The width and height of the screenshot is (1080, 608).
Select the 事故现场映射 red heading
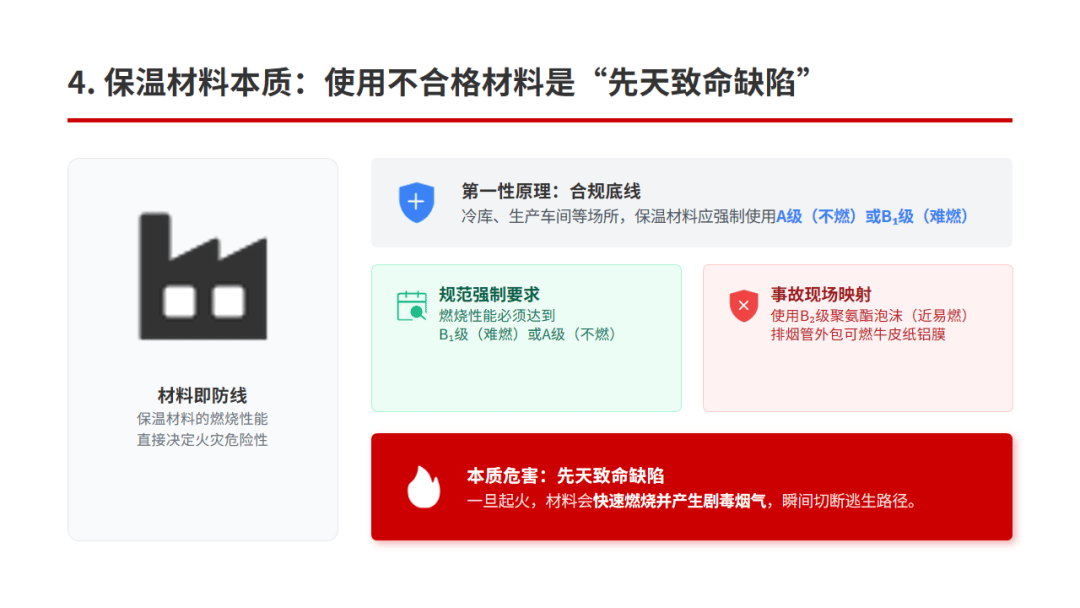click(x=821, y=295)
